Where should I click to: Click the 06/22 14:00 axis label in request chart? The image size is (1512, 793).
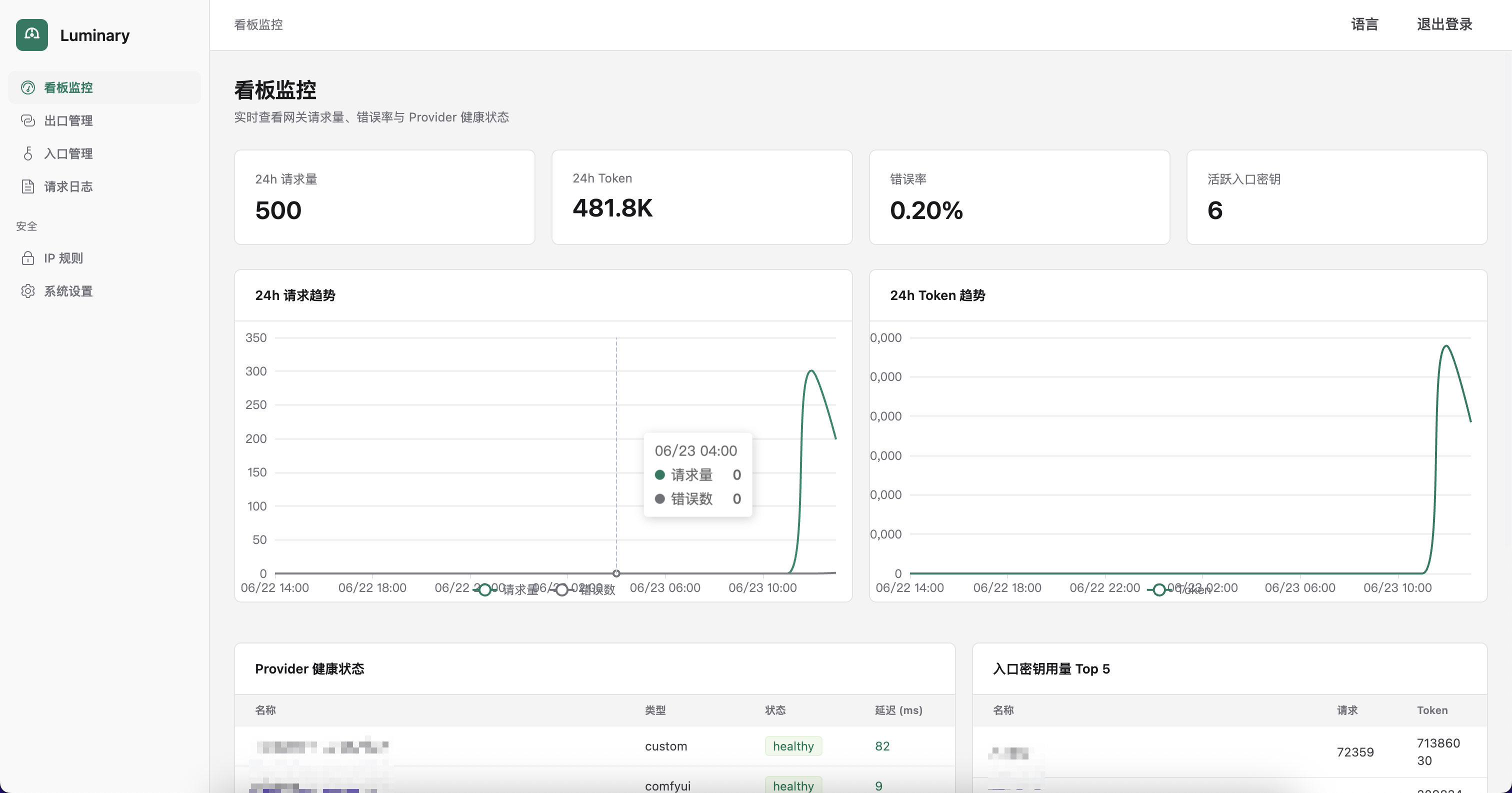tap(274, 587)
